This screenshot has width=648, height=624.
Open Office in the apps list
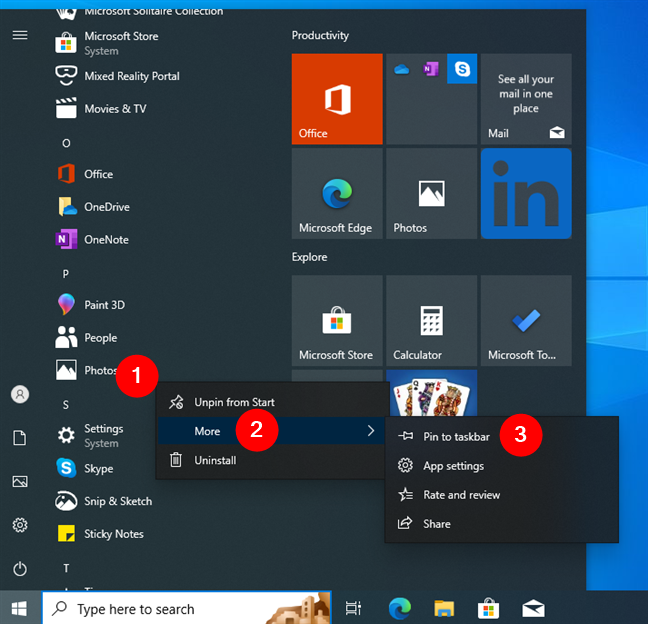(84, 174)
